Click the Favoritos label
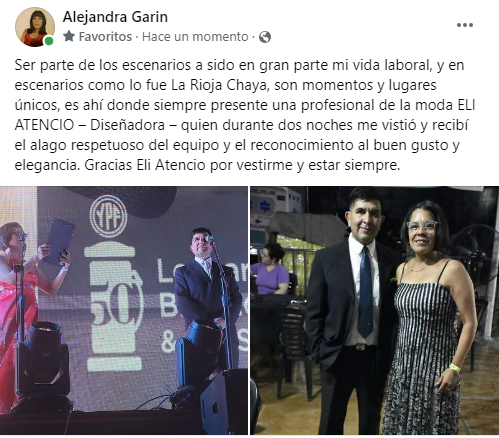 click(105, 36)
